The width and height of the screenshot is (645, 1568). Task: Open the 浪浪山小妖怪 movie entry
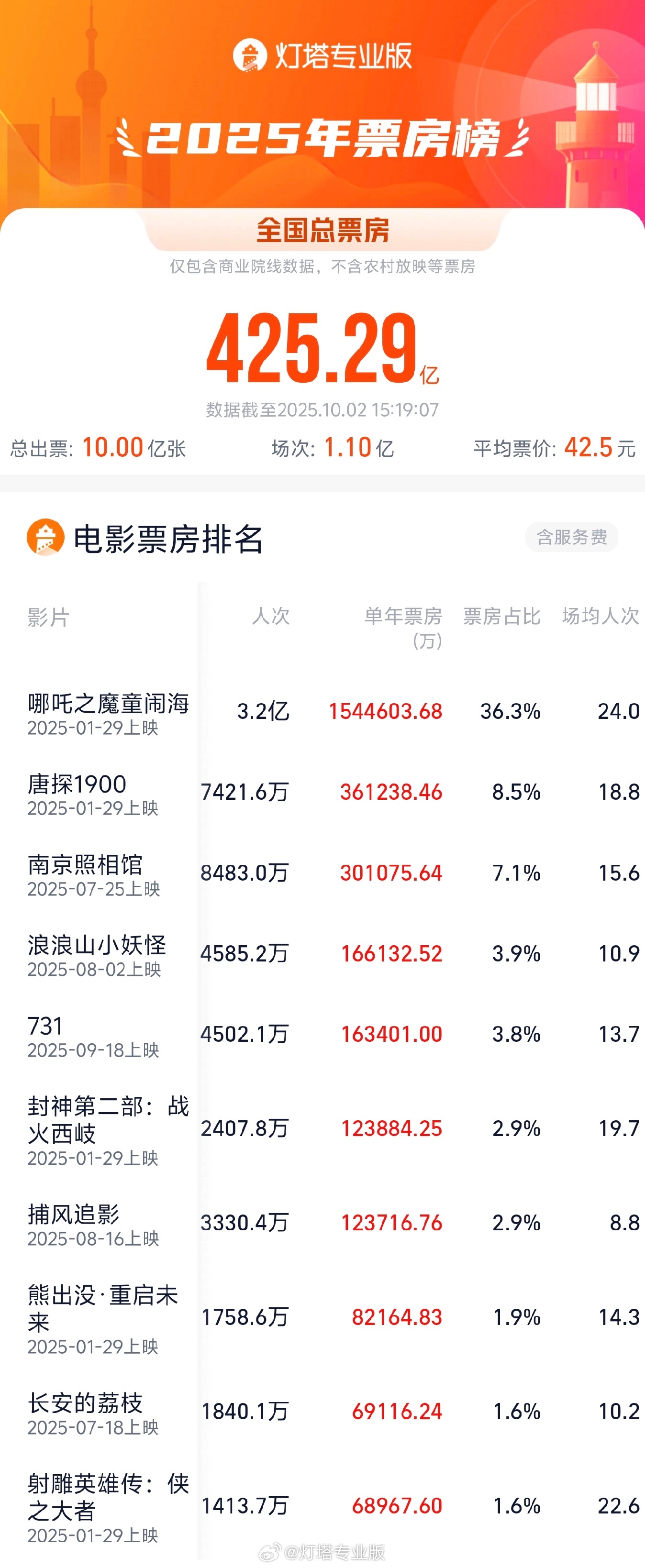[97, 945]
